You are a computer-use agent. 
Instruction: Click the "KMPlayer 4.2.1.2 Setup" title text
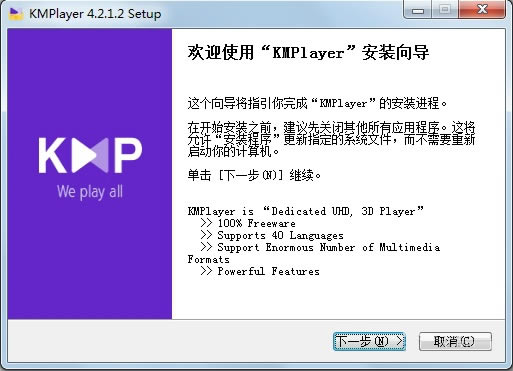point(95,14)
